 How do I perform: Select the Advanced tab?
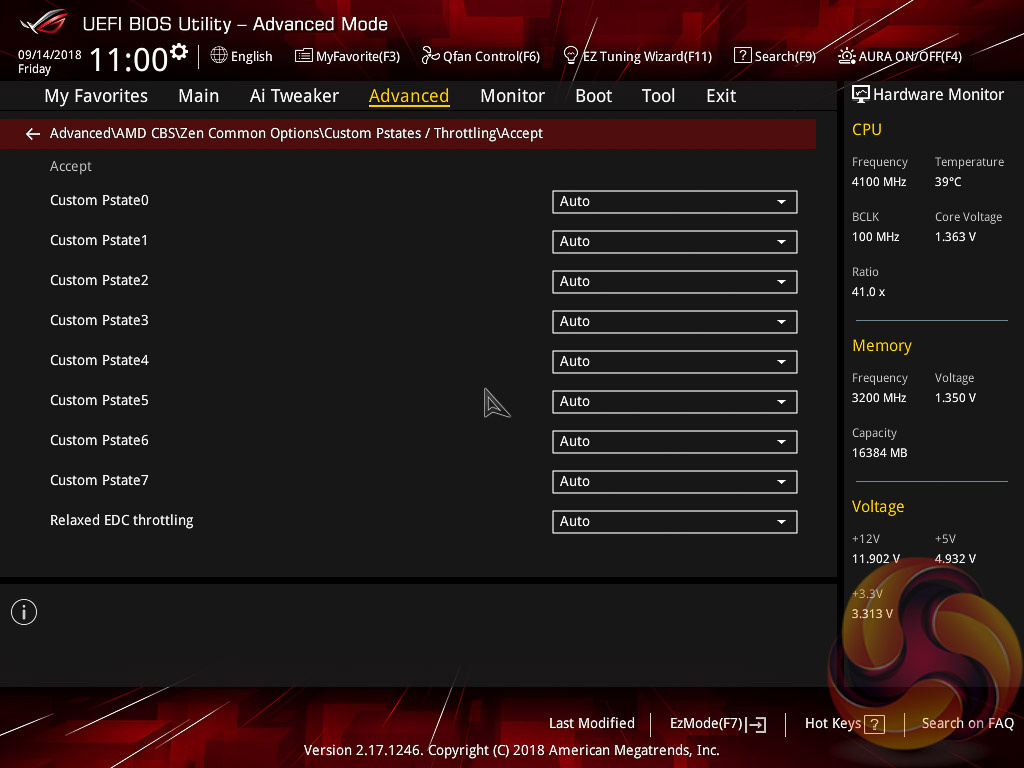pos(409,96)
